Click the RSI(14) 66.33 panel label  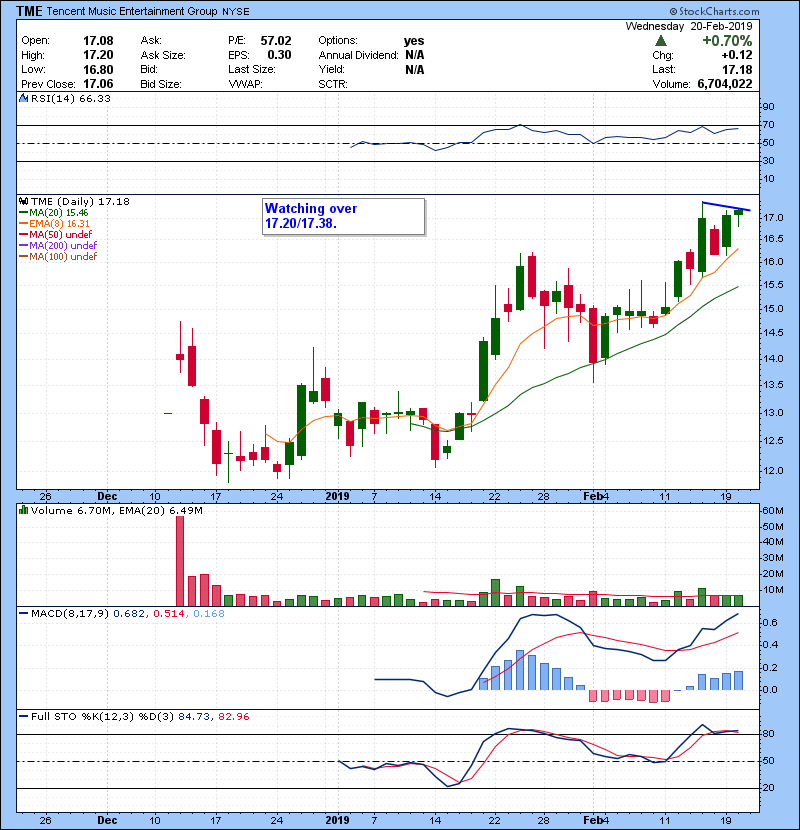tap(70, 98)
